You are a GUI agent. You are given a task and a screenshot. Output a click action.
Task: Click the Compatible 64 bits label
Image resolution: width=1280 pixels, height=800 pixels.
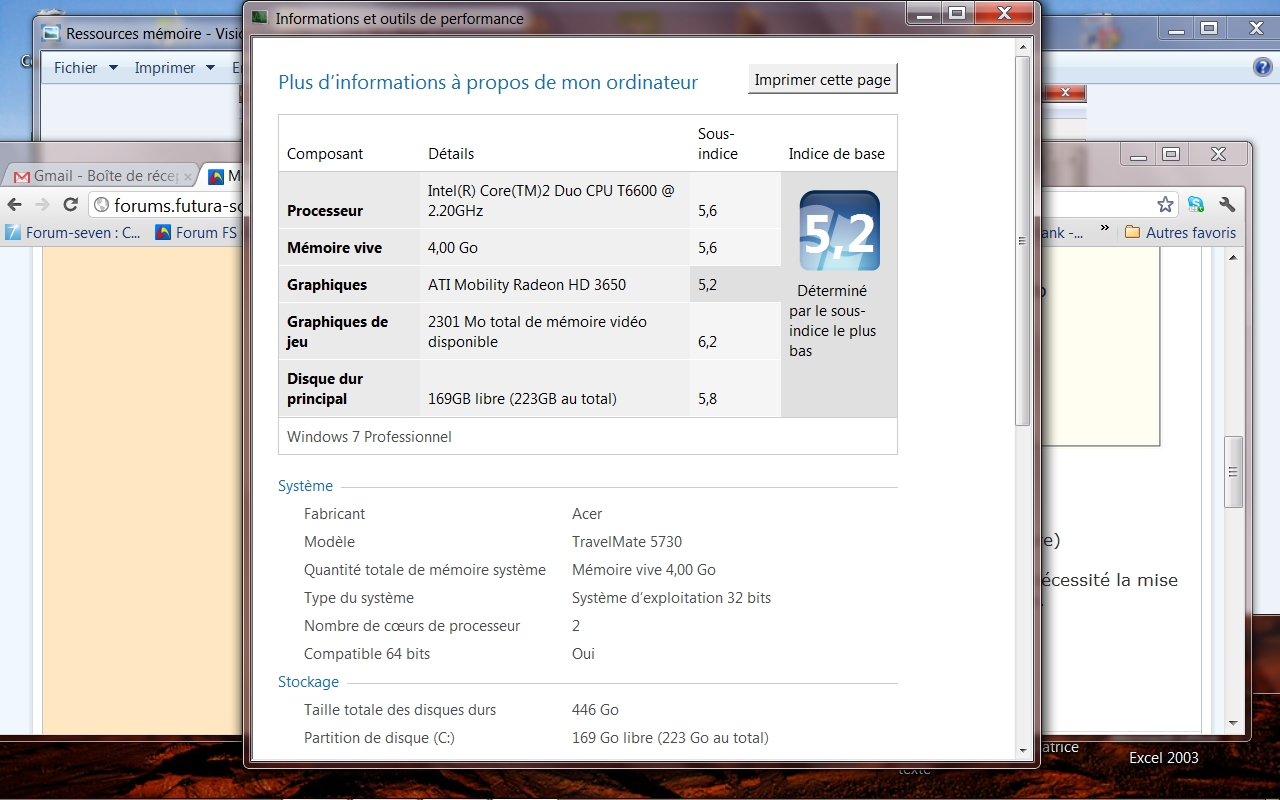click(367, 654)
